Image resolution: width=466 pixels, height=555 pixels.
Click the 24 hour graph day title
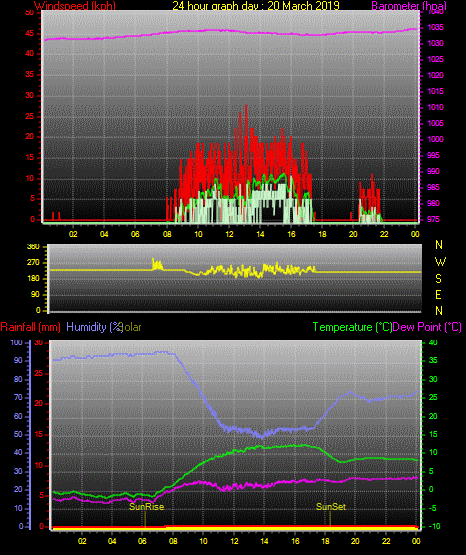click(256, 6)
